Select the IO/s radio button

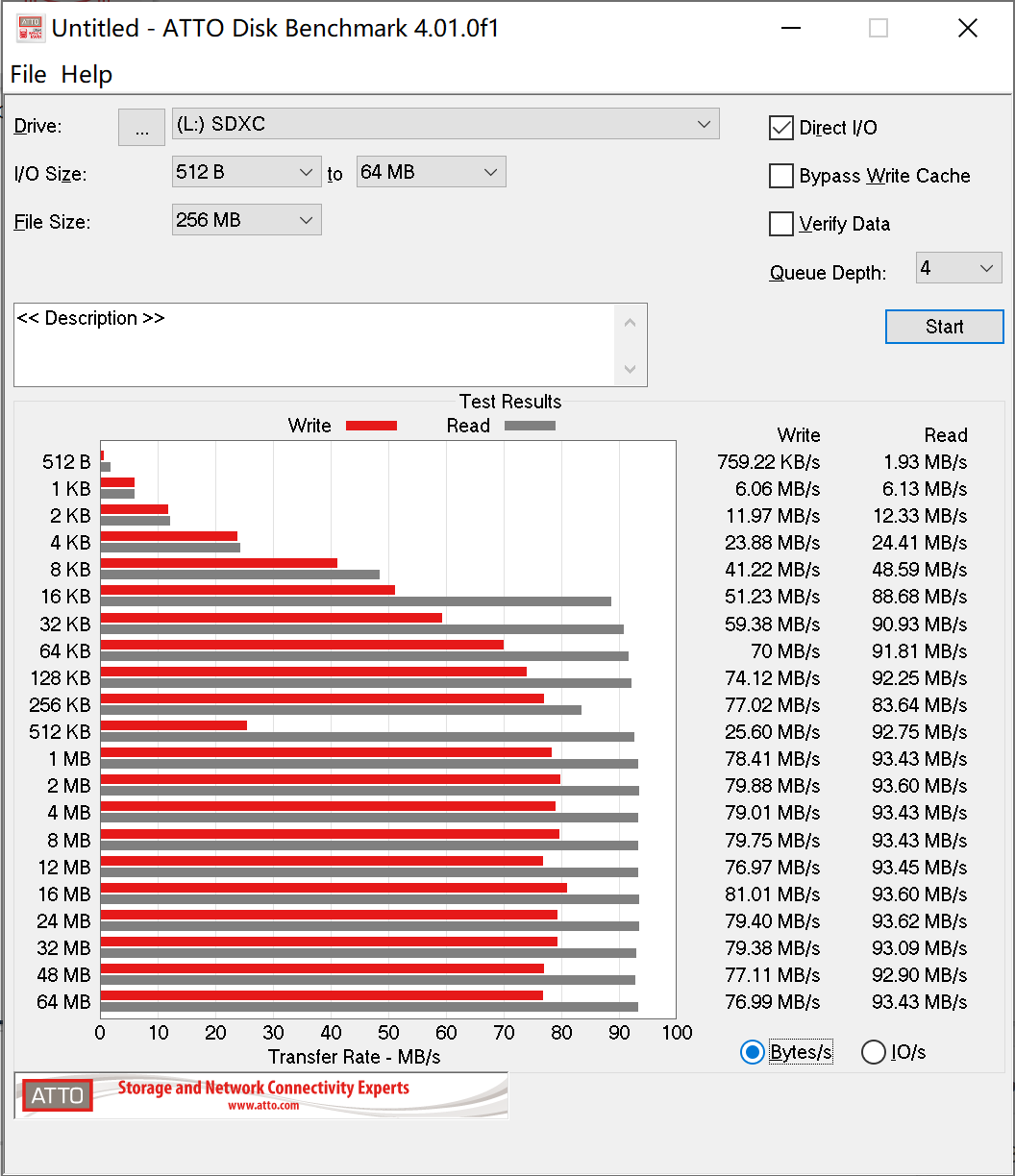point(874,1052)
